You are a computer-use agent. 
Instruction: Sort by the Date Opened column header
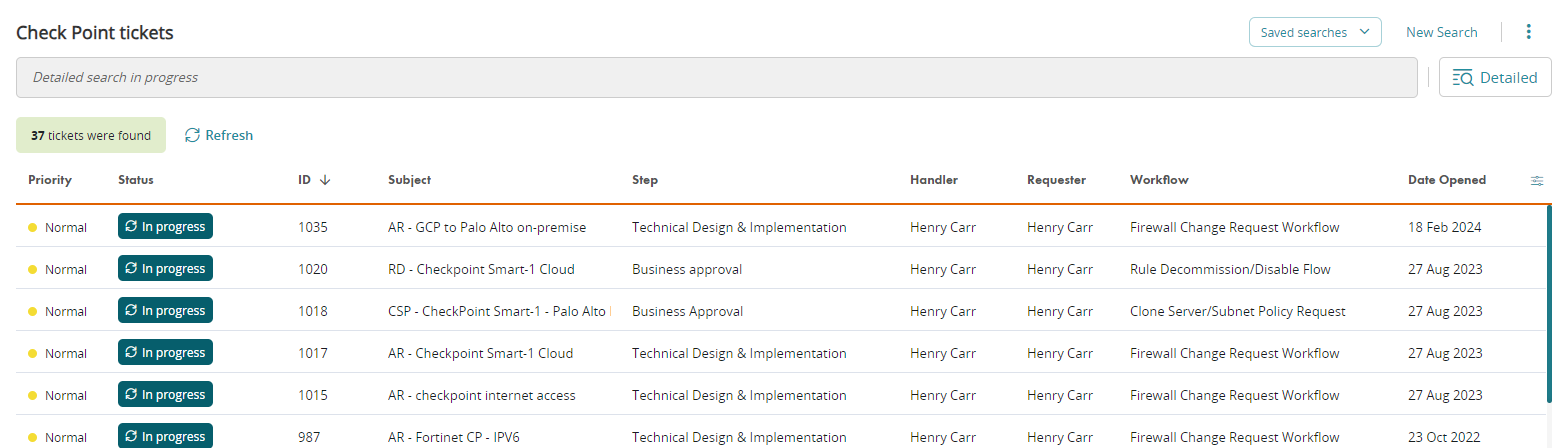(1446, 180)
